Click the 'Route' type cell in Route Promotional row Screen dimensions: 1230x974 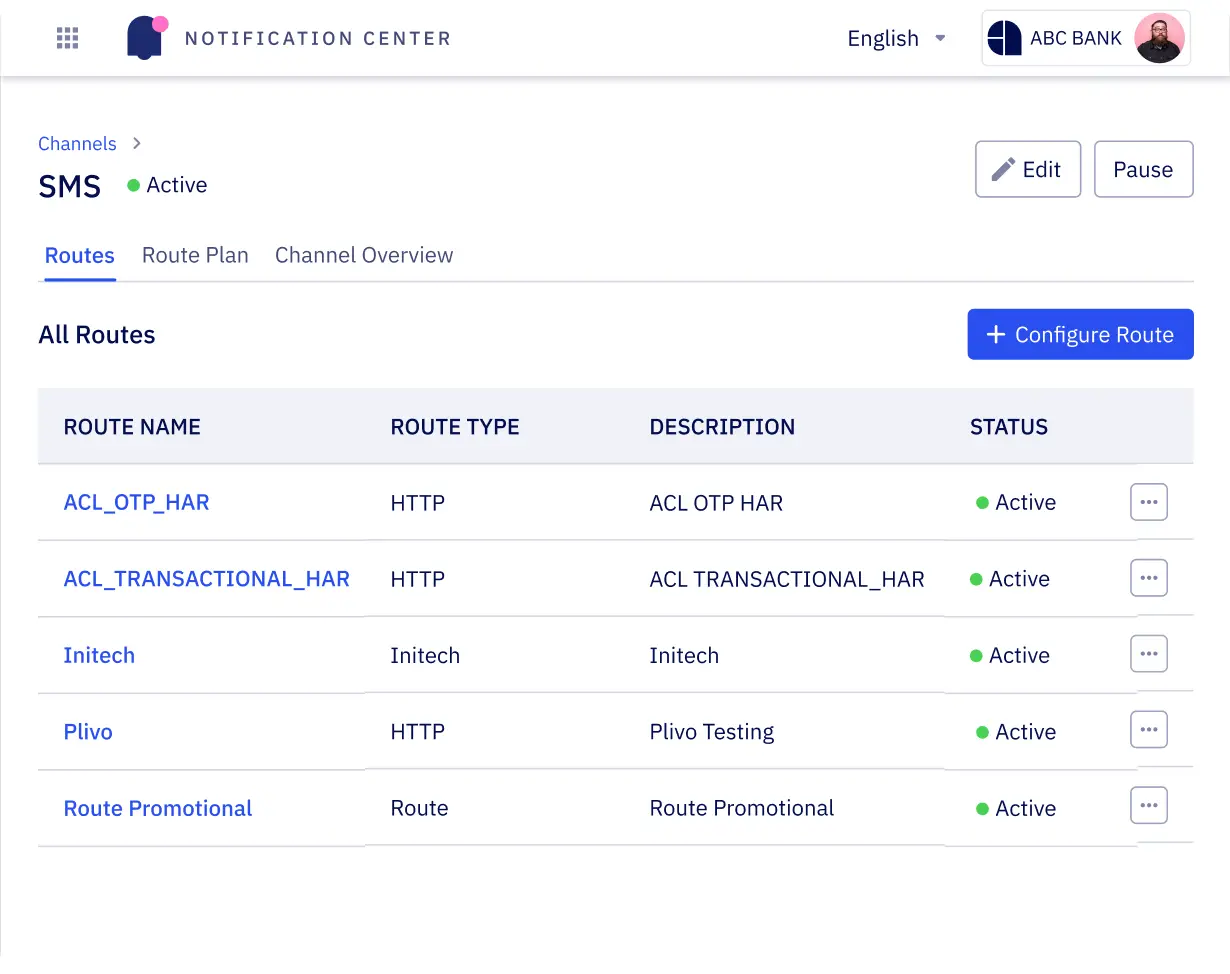click(419, 808)
